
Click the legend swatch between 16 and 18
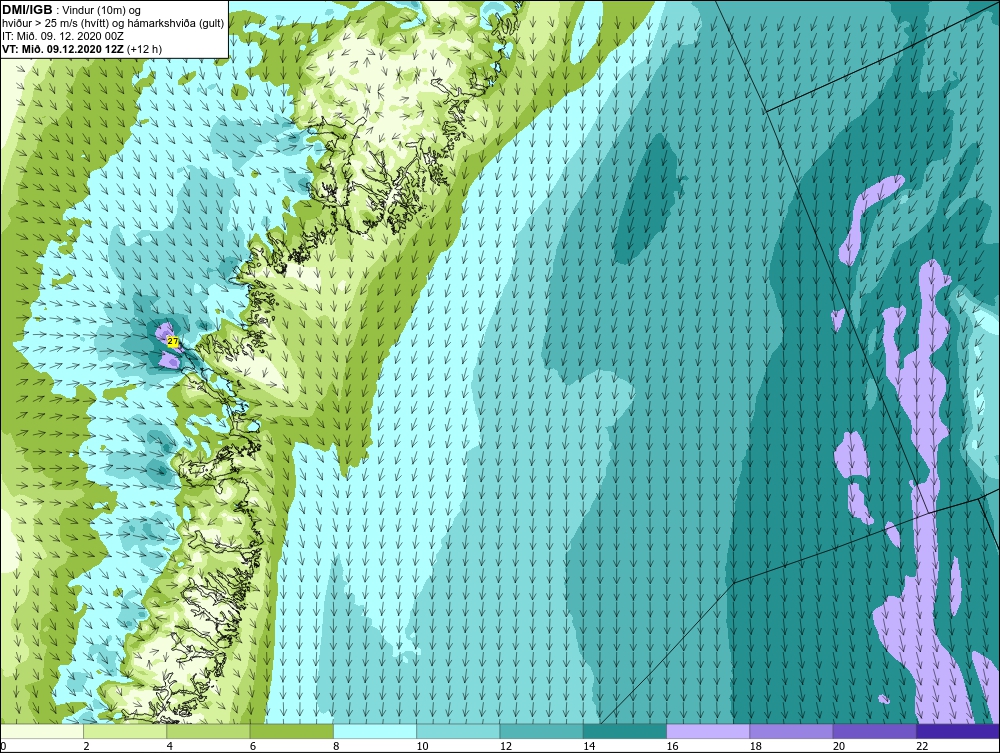pyautogui.click(x=708, y=731)
